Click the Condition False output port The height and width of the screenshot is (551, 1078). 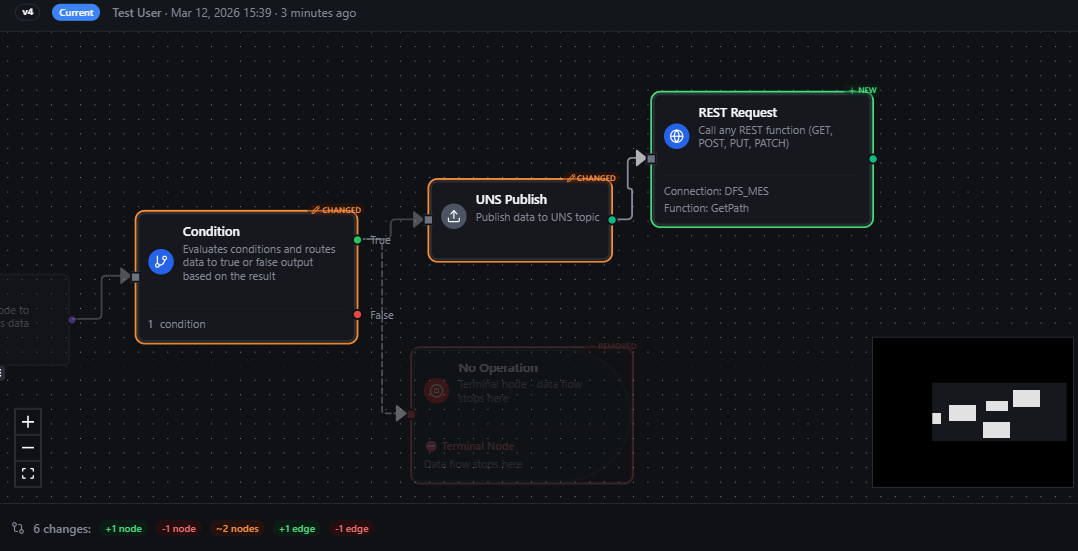coord(358,314)
